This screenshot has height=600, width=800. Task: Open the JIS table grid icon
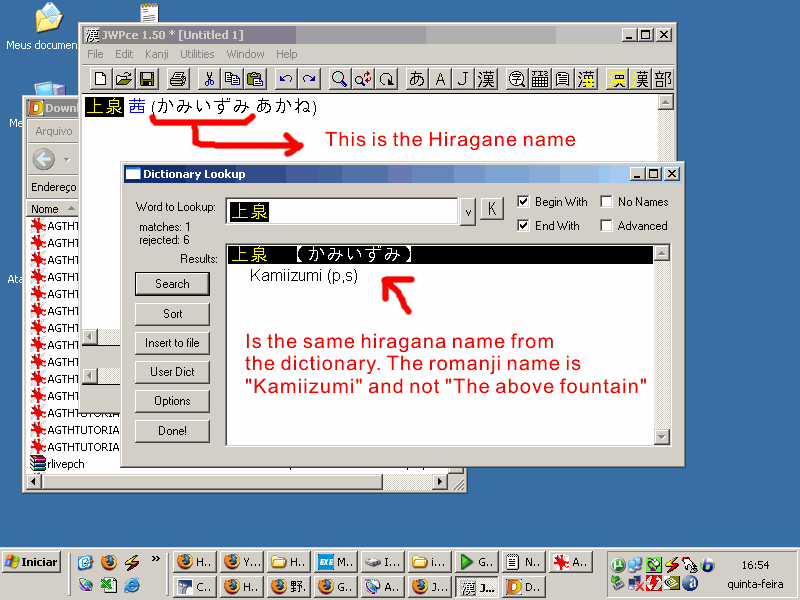[540, 79]
